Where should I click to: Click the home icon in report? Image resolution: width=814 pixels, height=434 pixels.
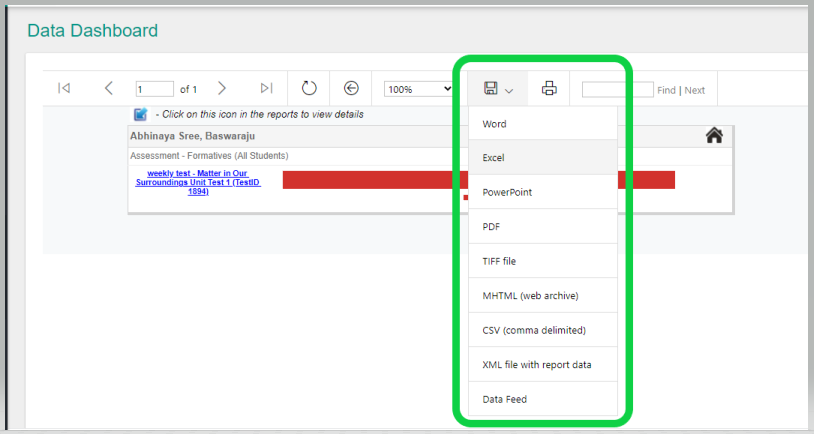[714, 135]
